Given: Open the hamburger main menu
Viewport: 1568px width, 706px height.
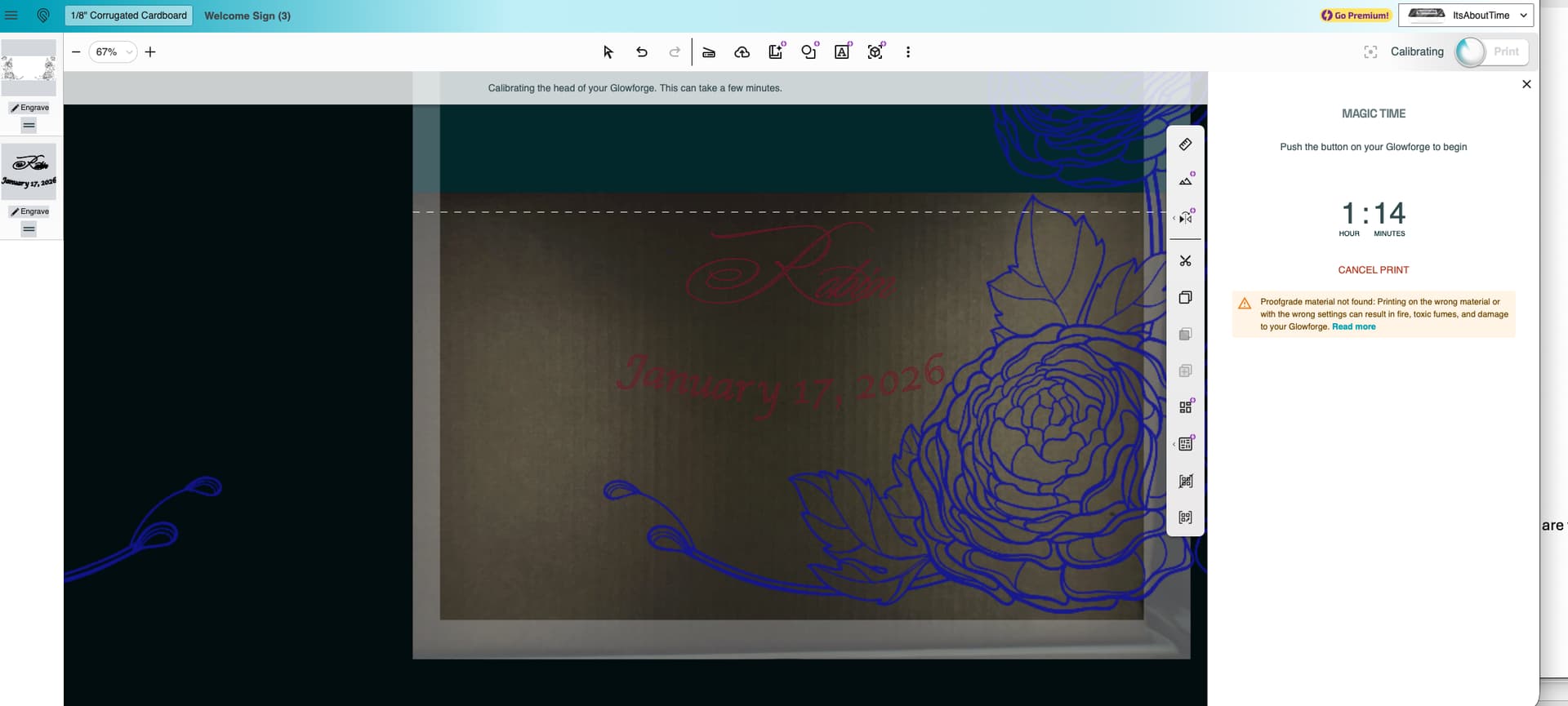Looking at the screenshot, I should tap(11, 16).
